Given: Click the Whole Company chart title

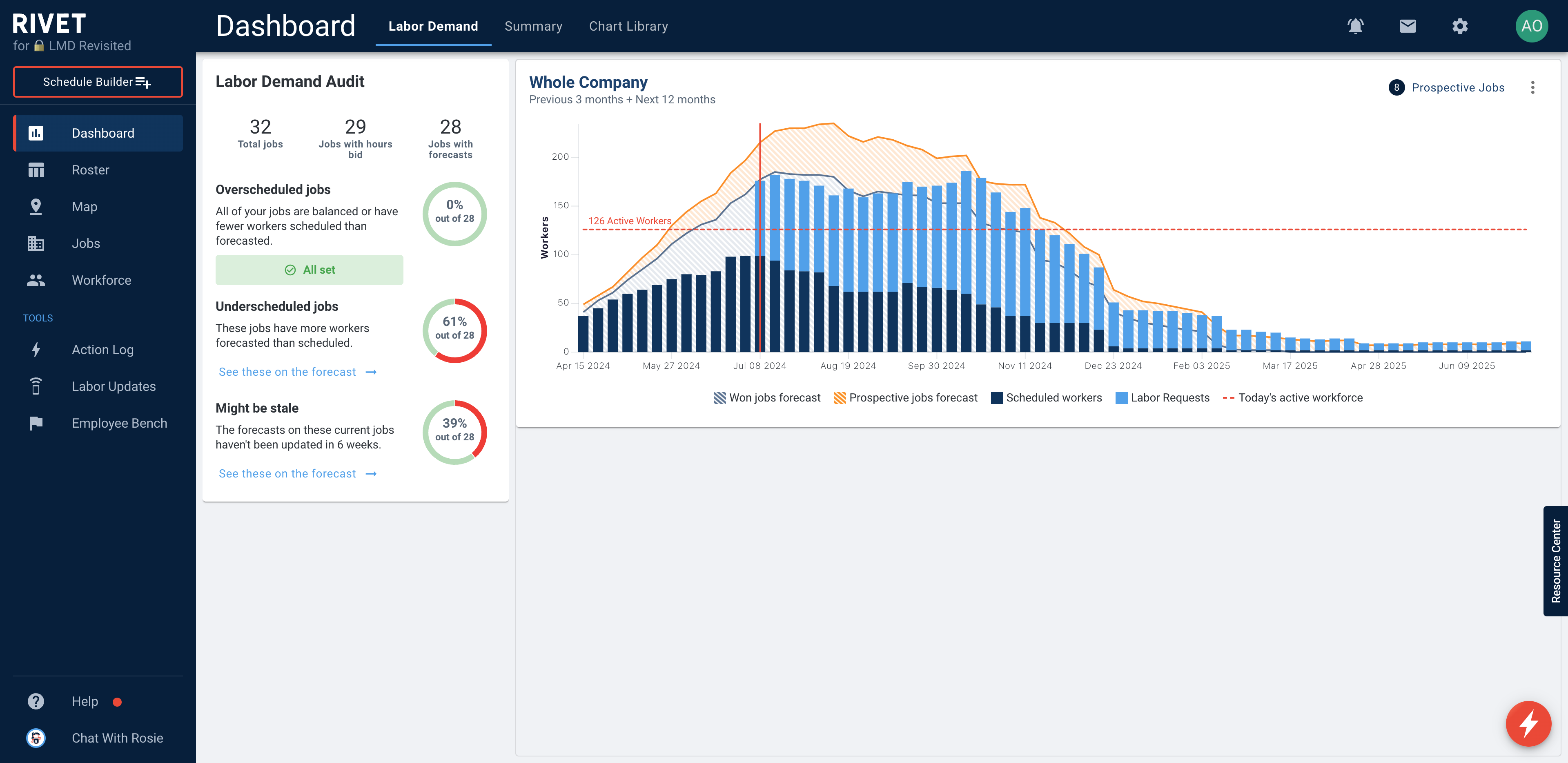Looking at the screenshot, I should [x=588, y=82].
